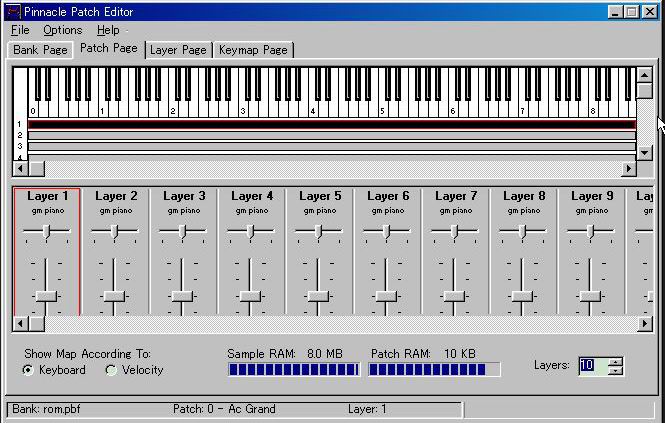Select the Layer 6 strip heading
This screenshot has width=665, height=423.
pyautogui.click(x=388, y=196)
